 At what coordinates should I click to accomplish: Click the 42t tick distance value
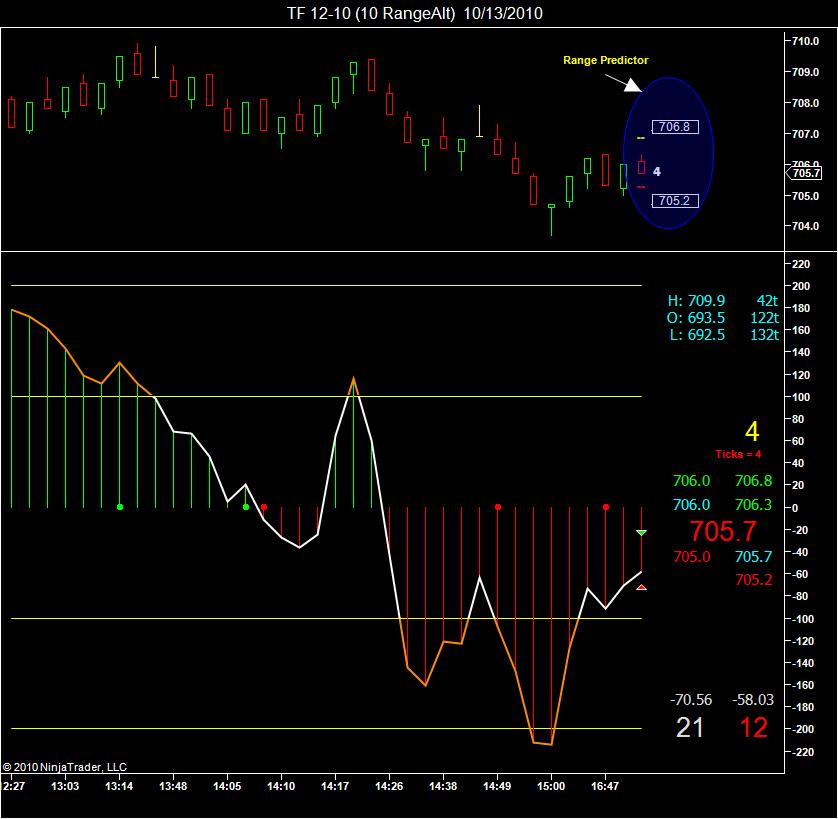pyautogui.click(x=767, y=300)
